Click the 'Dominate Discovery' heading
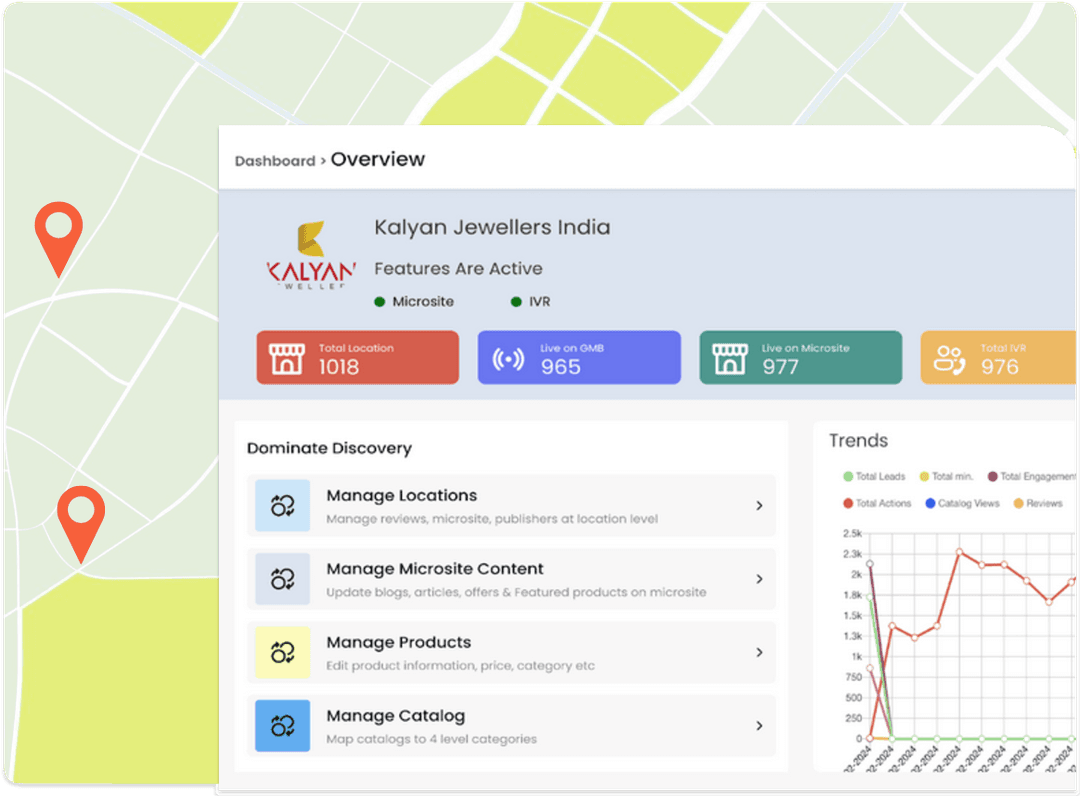 [x=329, y=448]
